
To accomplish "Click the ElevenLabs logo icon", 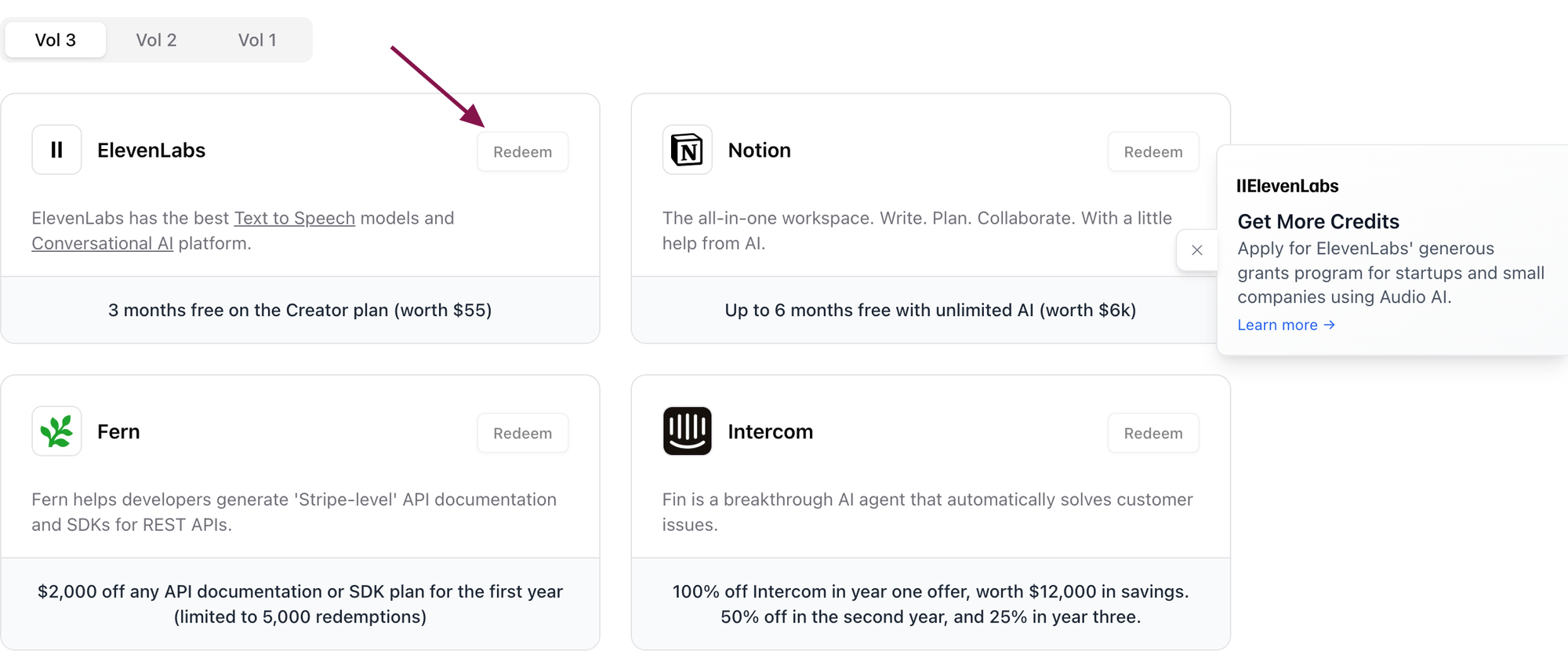I will click(x=56, y=150).
